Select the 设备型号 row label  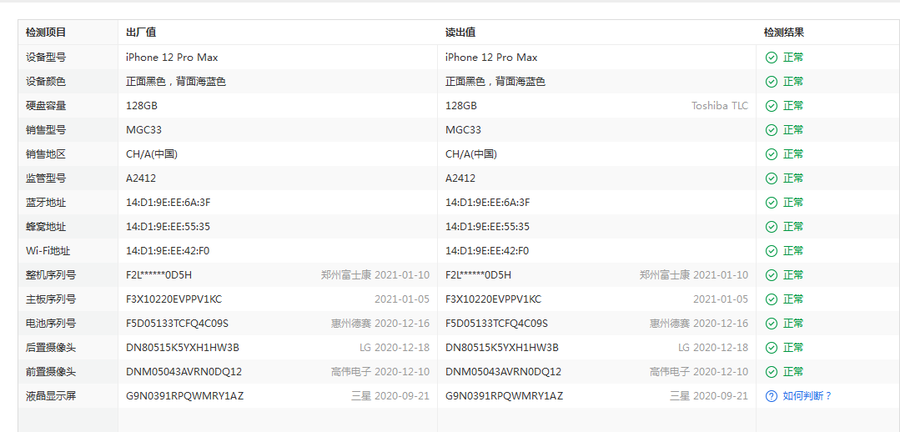coord(46,57)
